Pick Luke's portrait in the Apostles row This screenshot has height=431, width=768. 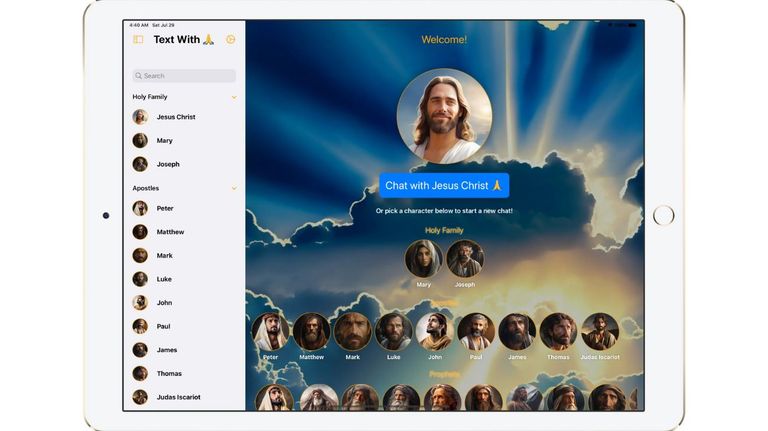pyautogui.click(x=394, y=332)
